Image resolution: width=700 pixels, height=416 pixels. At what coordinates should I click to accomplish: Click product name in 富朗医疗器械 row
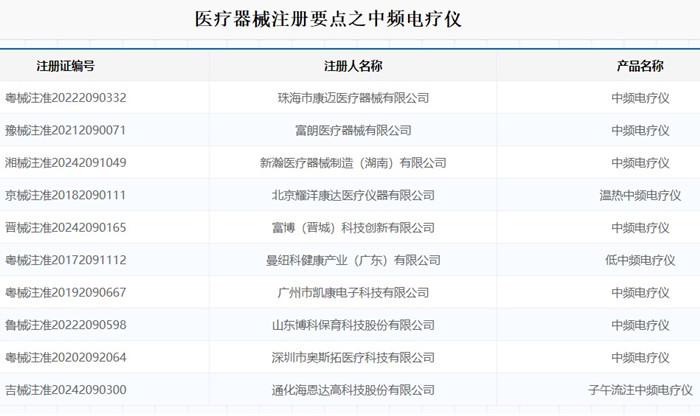coord(640,130)
